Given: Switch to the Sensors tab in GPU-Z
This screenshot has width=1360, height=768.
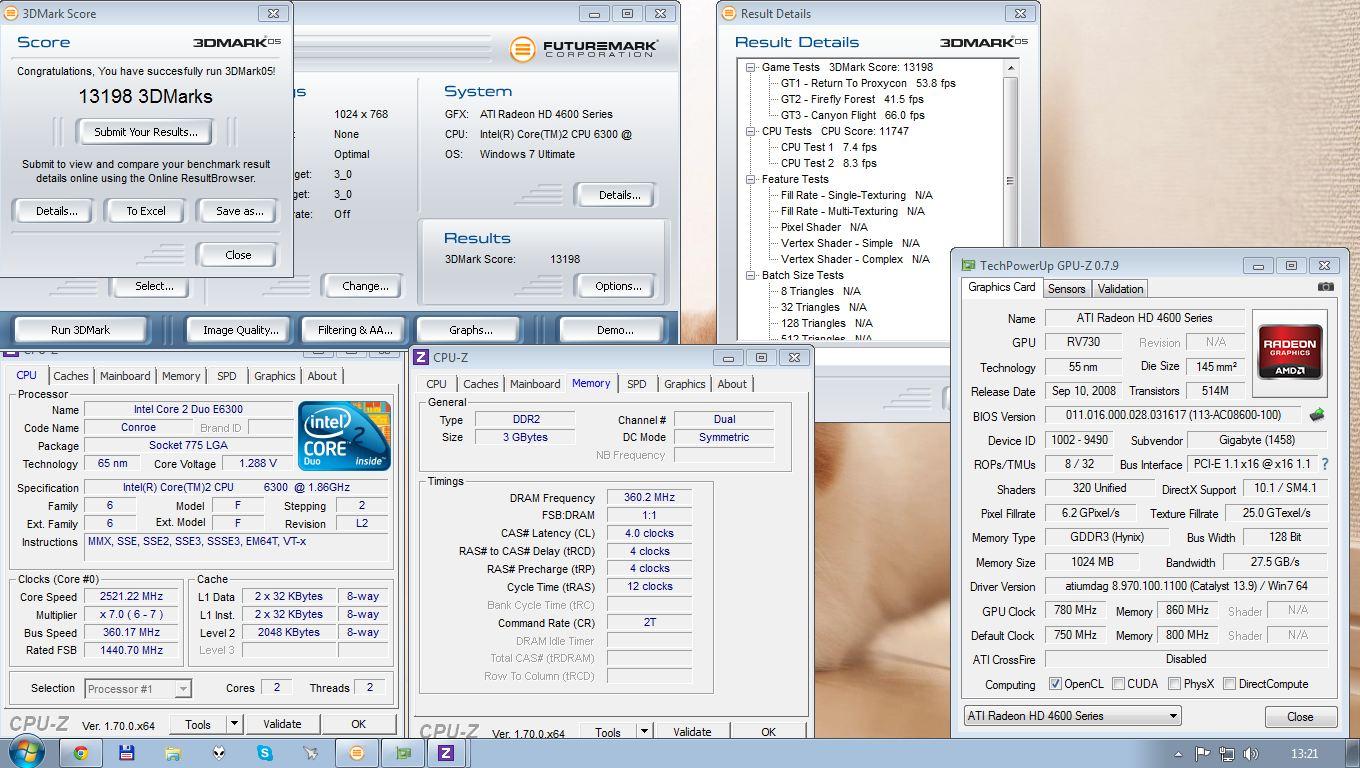Looking at the screenshot, I should (x=1066, y=289).
